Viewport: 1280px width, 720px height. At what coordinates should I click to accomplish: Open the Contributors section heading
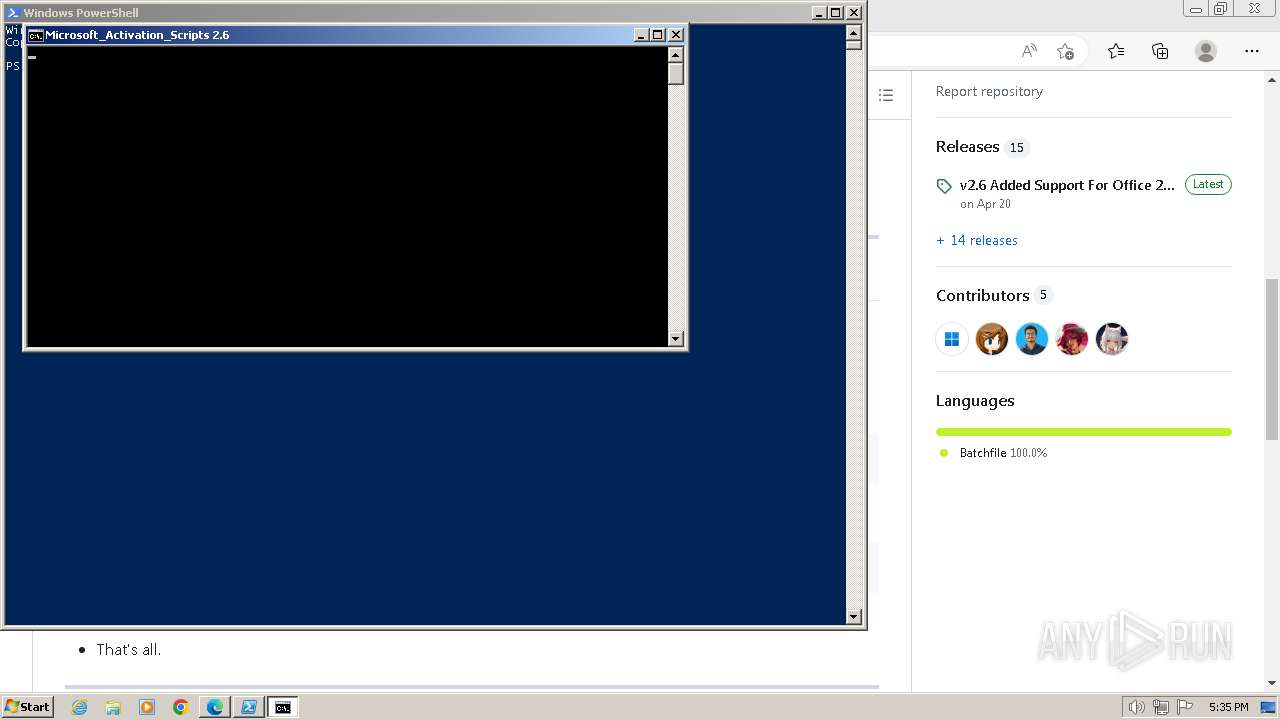point(982,295)
